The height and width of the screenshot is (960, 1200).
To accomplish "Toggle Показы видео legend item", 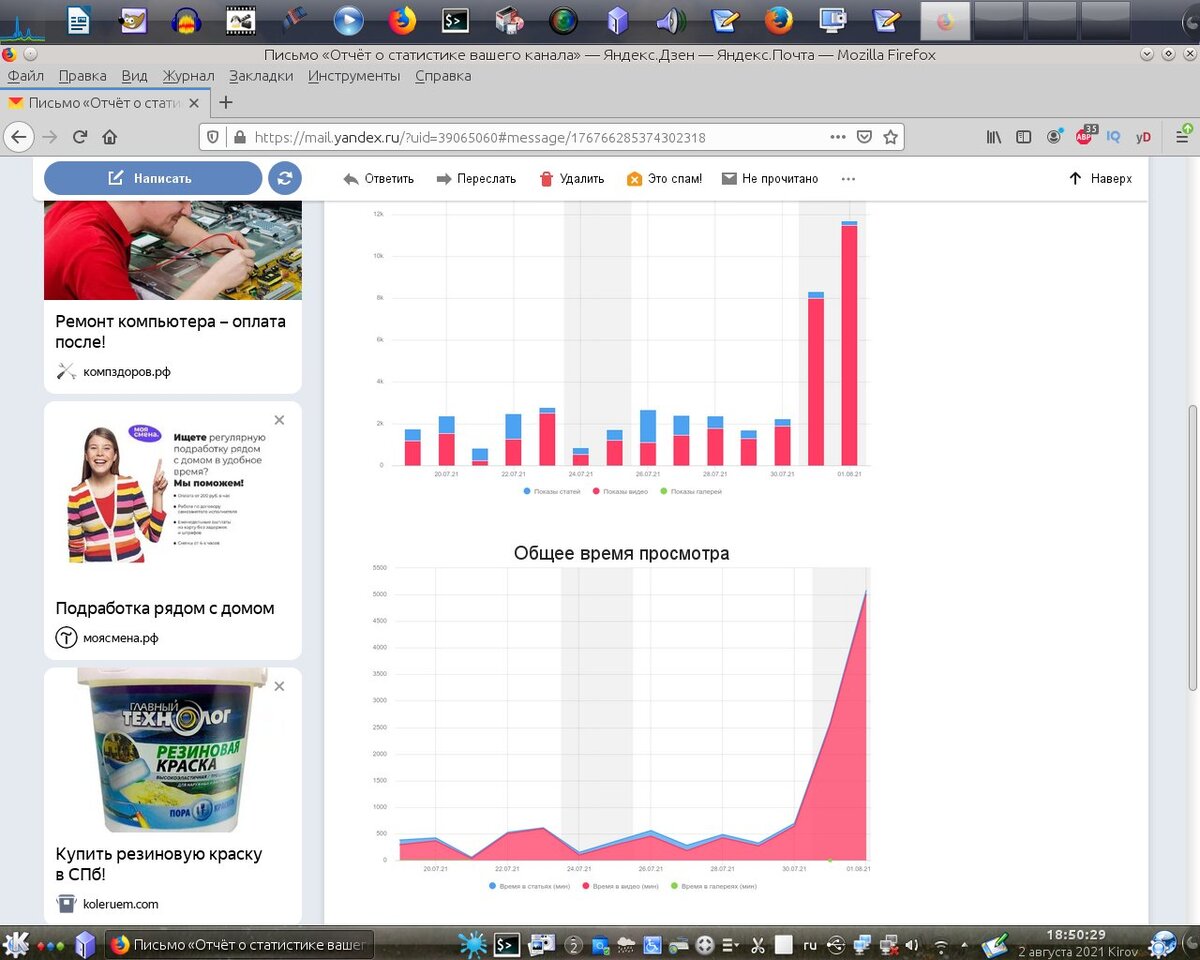I will coord(619,492).
